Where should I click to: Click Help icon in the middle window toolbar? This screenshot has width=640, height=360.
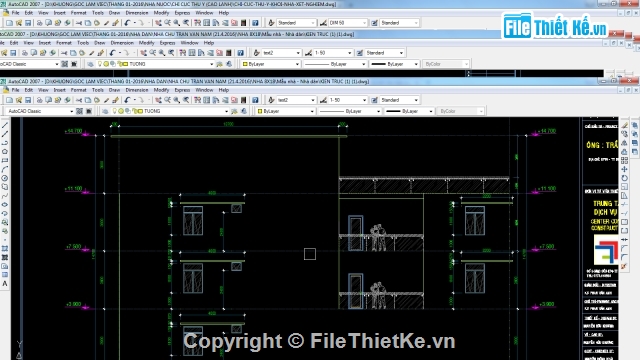[240, 53]
